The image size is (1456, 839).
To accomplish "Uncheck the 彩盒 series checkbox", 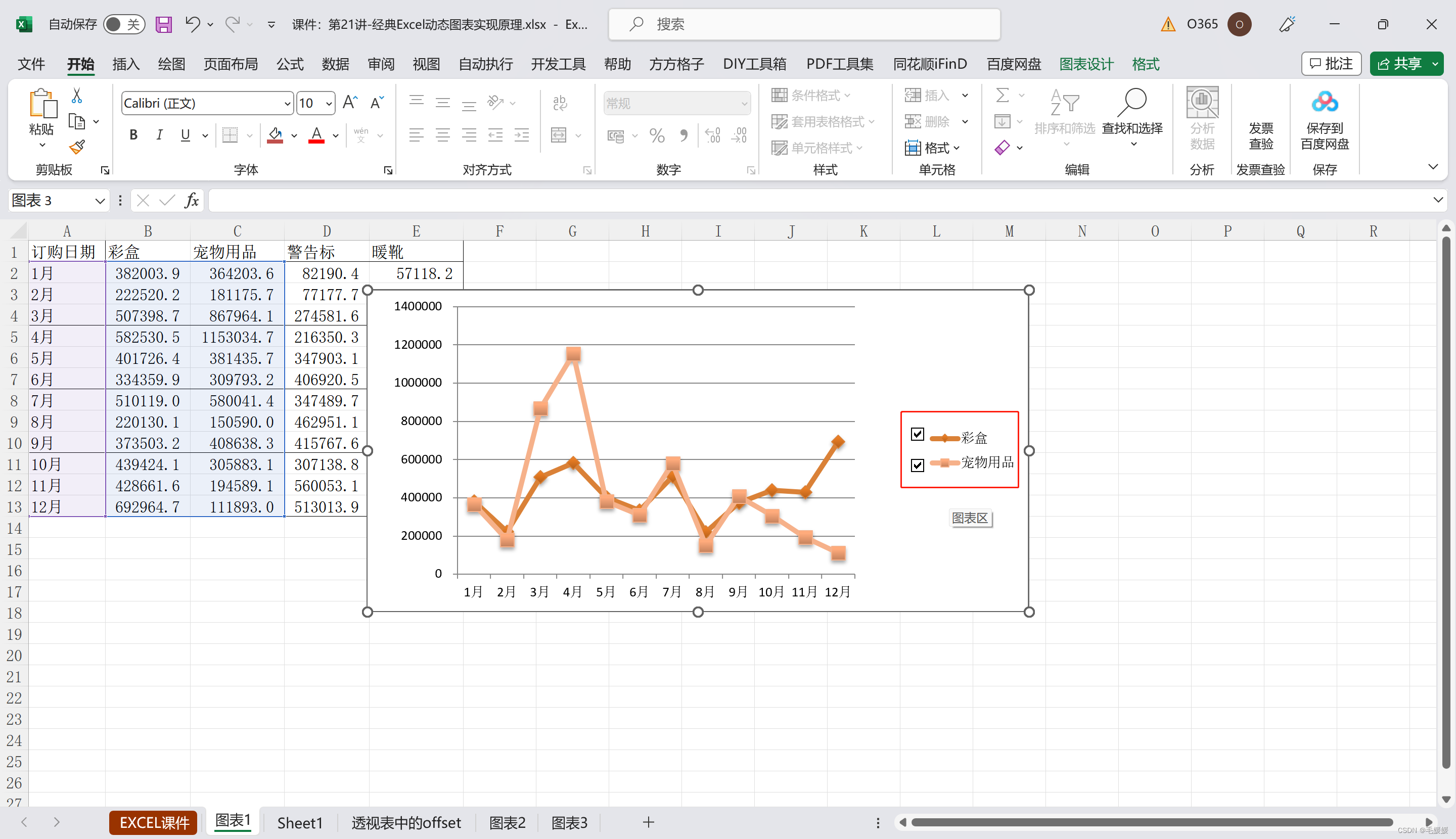I will (917, 434).
